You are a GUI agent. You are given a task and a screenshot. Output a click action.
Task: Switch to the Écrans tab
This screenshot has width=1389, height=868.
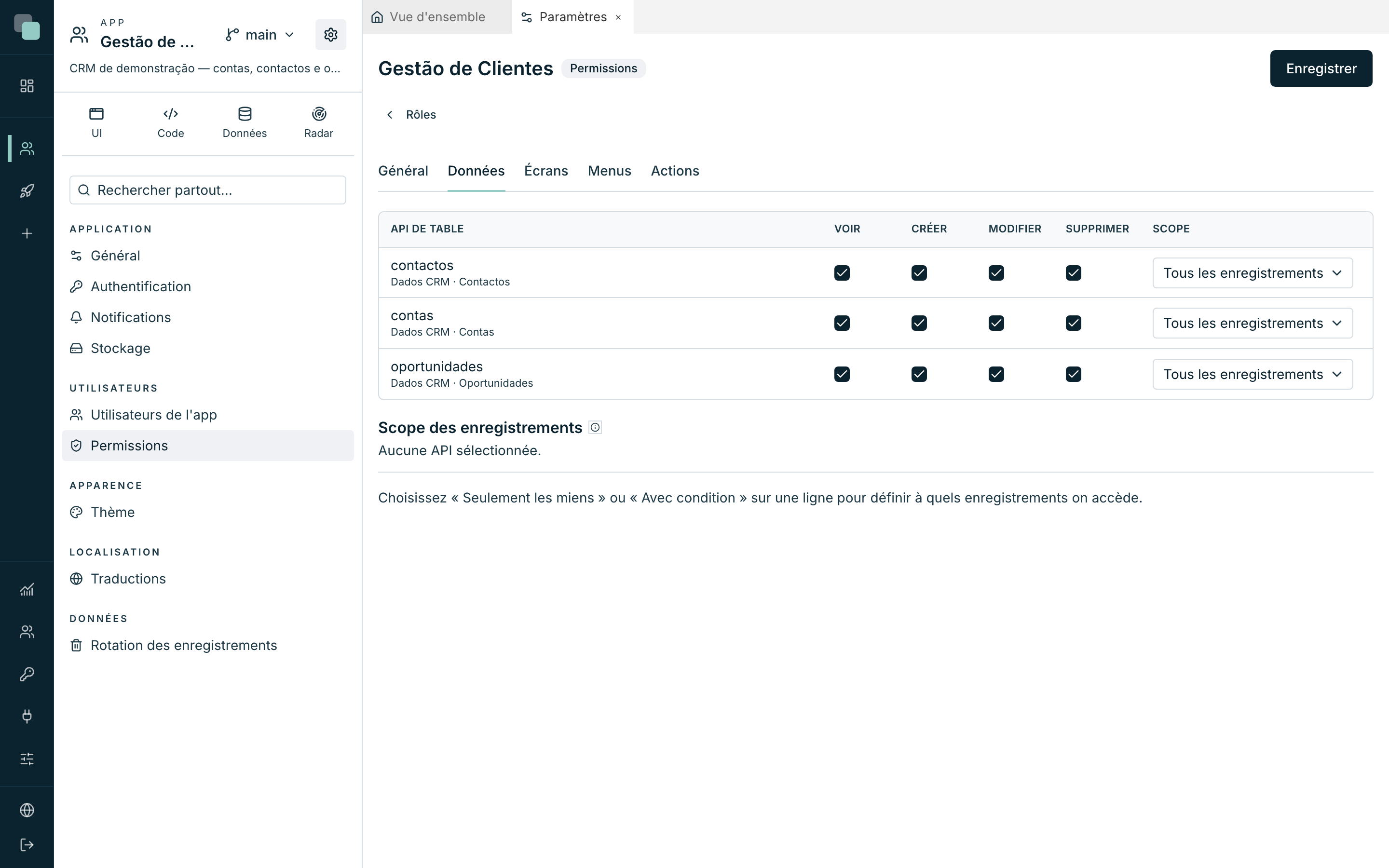[x=546, y=171]
